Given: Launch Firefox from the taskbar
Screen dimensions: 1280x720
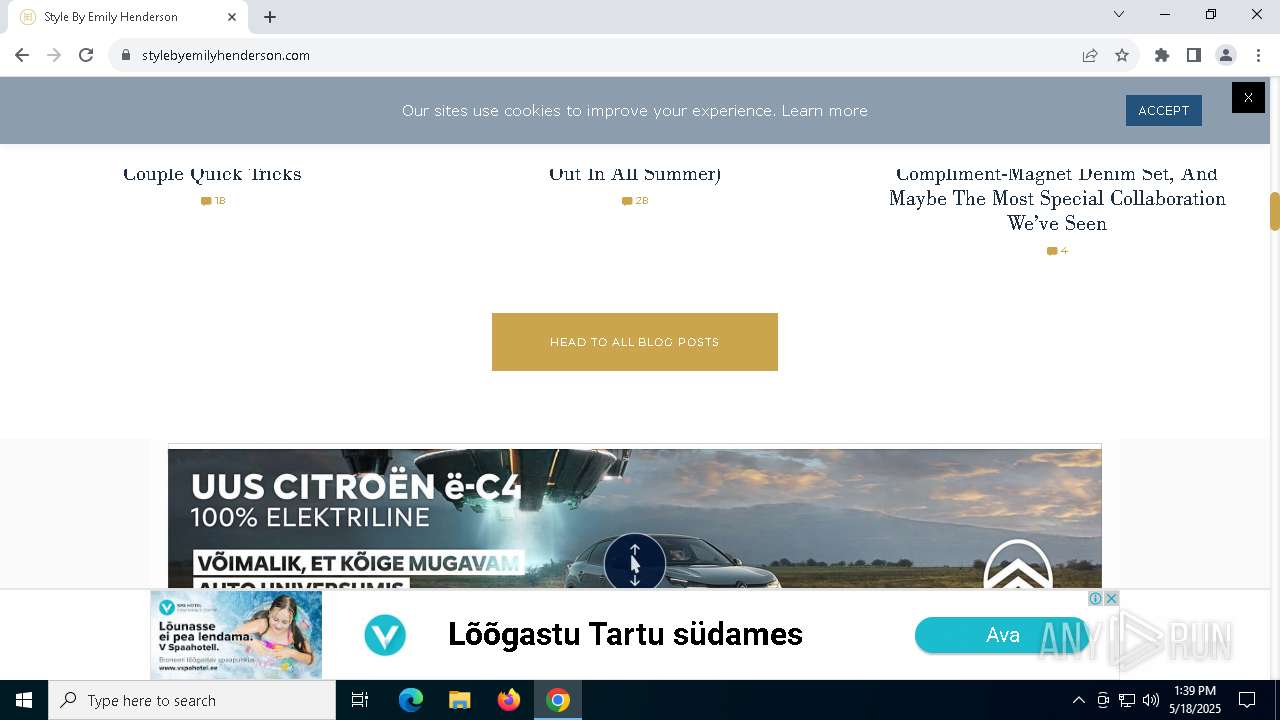Looking at the screenshot, I should pos(509,700).
